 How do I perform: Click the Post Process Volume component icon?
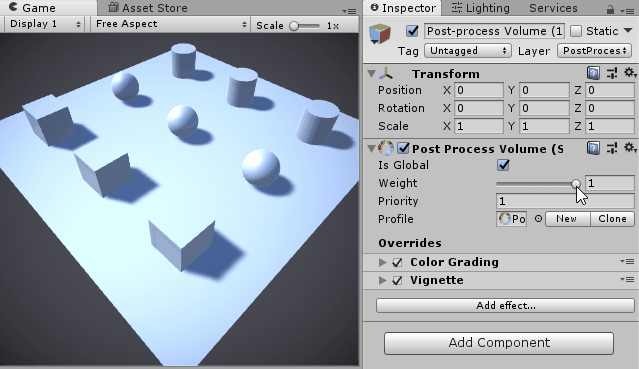click(386, 148)
